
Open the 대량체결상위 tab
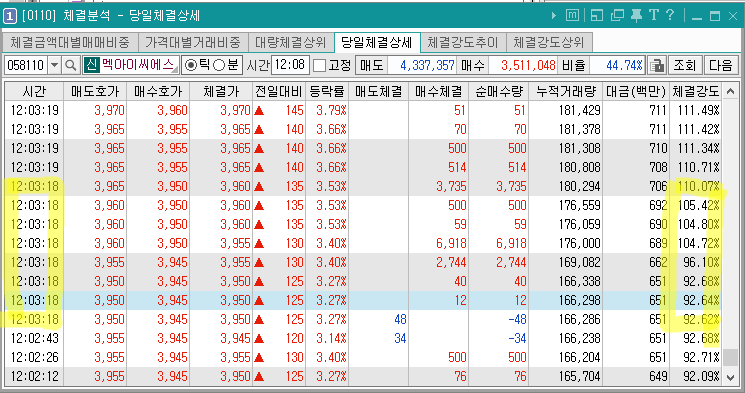(x=291, y=43)
